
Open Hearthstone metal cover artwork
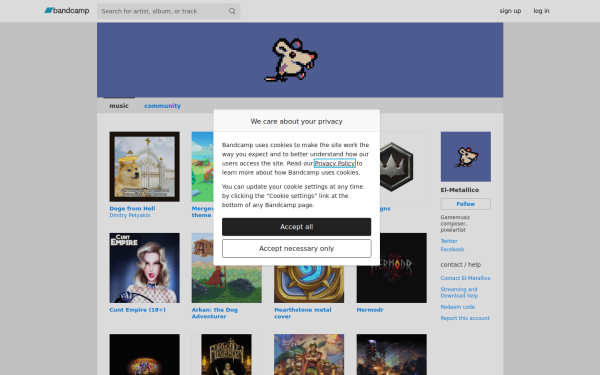click(309, 284)
